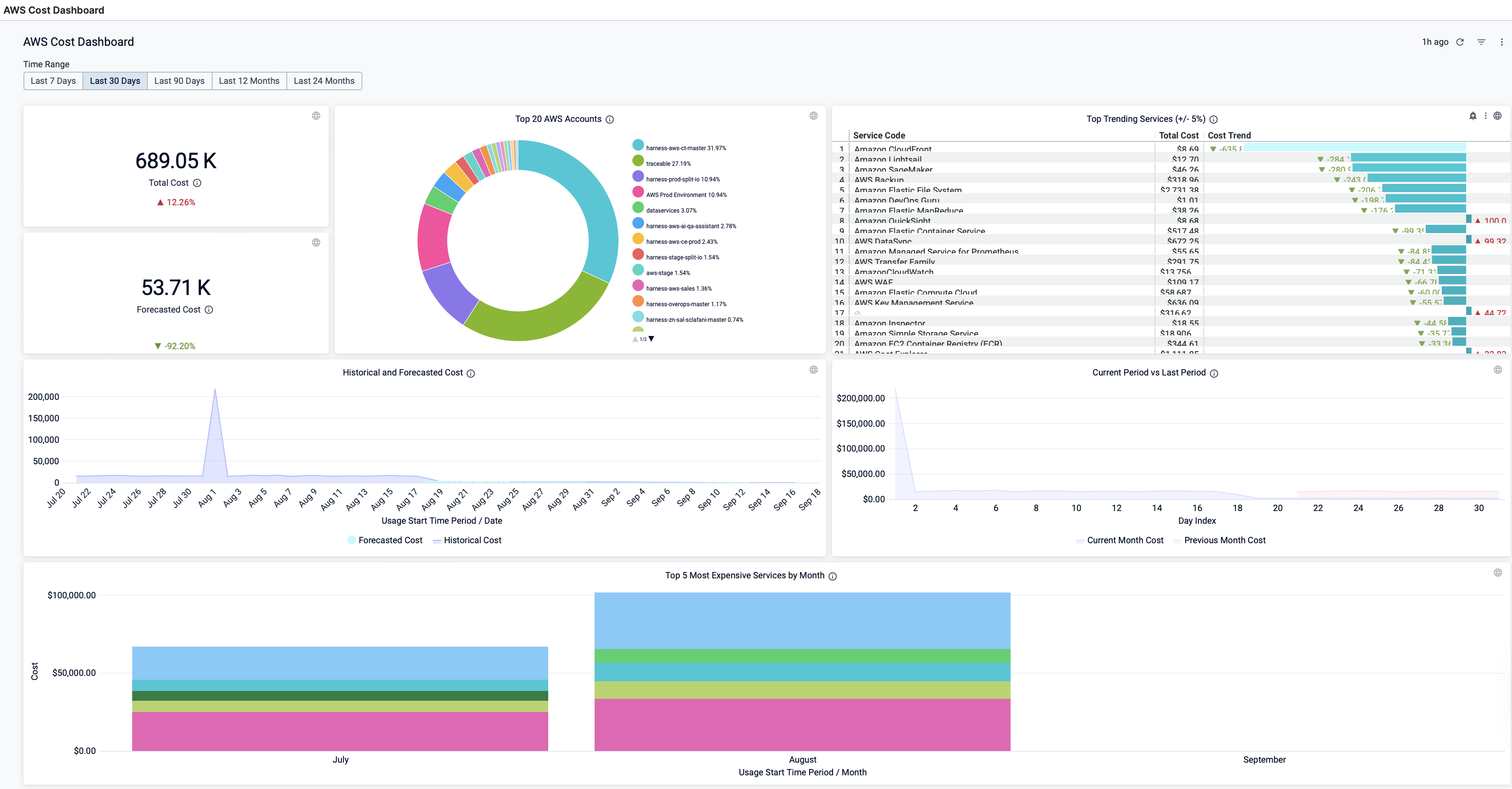Open the dashboard filters icon
1512x789 pixels.
[x=1481, y=42]
